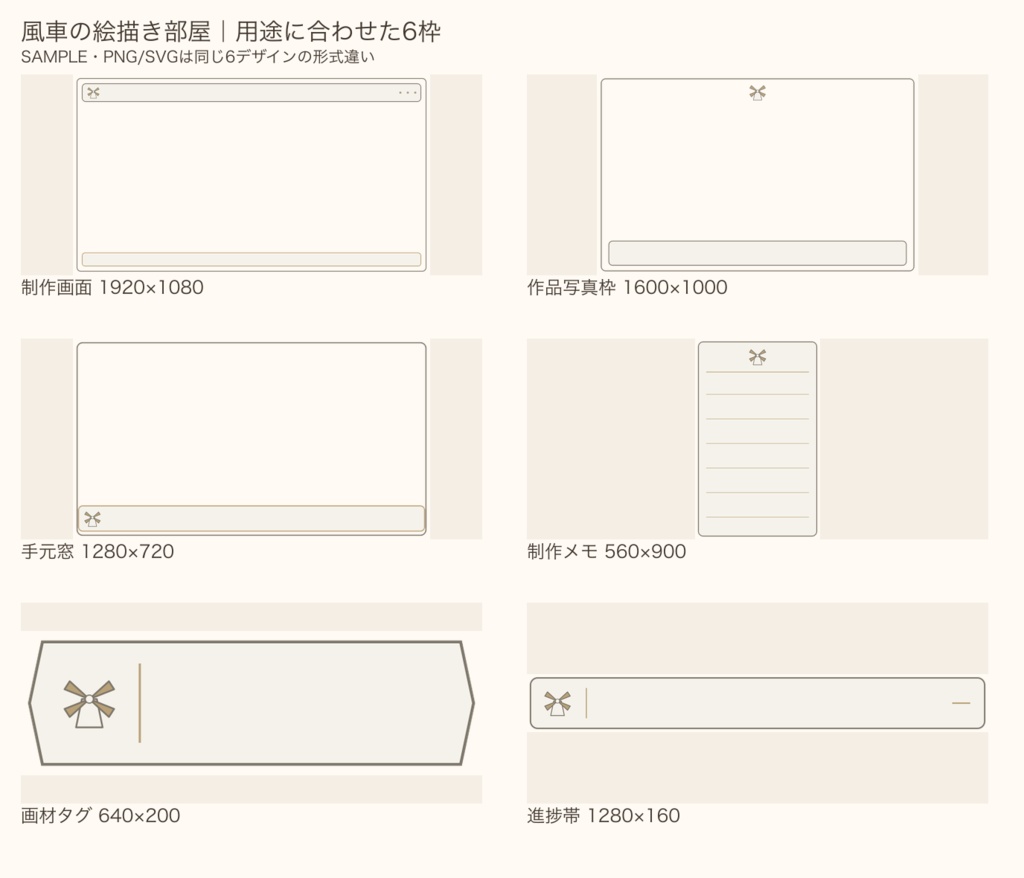Select the windmill icon in 手元窓 bottom bar
The height and width of the screenshot is (878, 1024).
pos(93,519)
